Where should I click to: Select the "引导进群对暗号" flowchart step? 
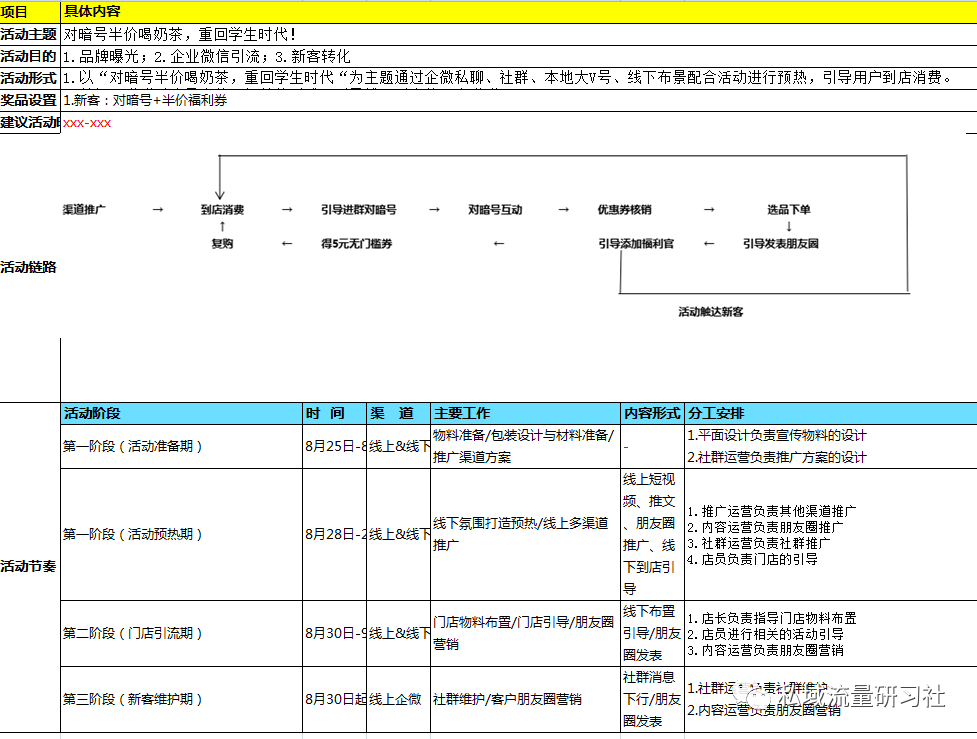(359, 210)
